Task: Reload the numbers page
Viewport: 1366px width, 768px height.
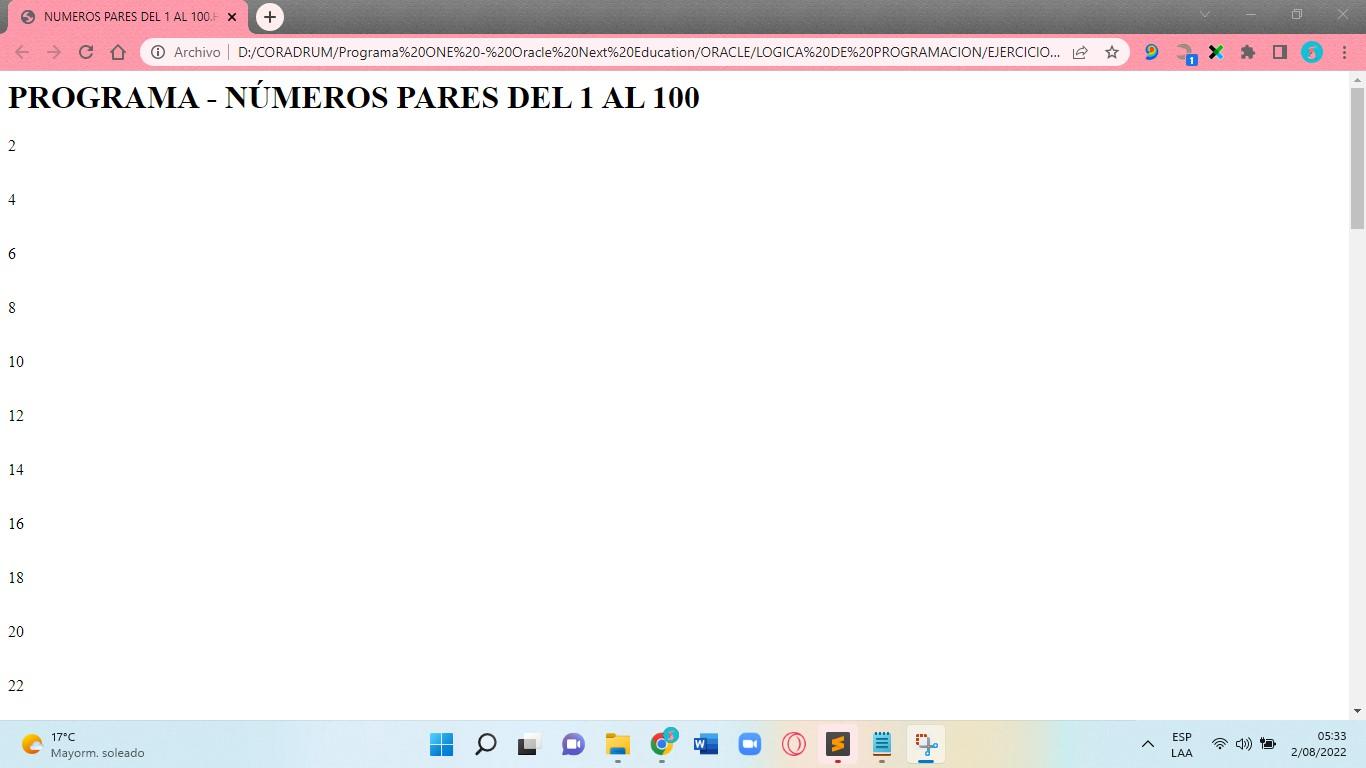Action: (x=85, y=51)
